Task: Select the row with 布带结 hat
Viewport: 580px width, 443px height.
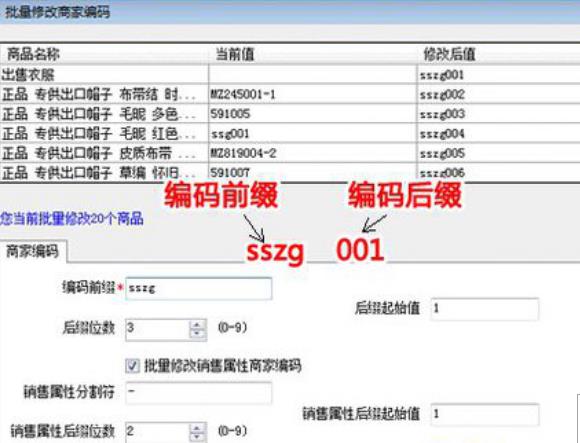Action: pyautogui.click(x=290, y=94)
